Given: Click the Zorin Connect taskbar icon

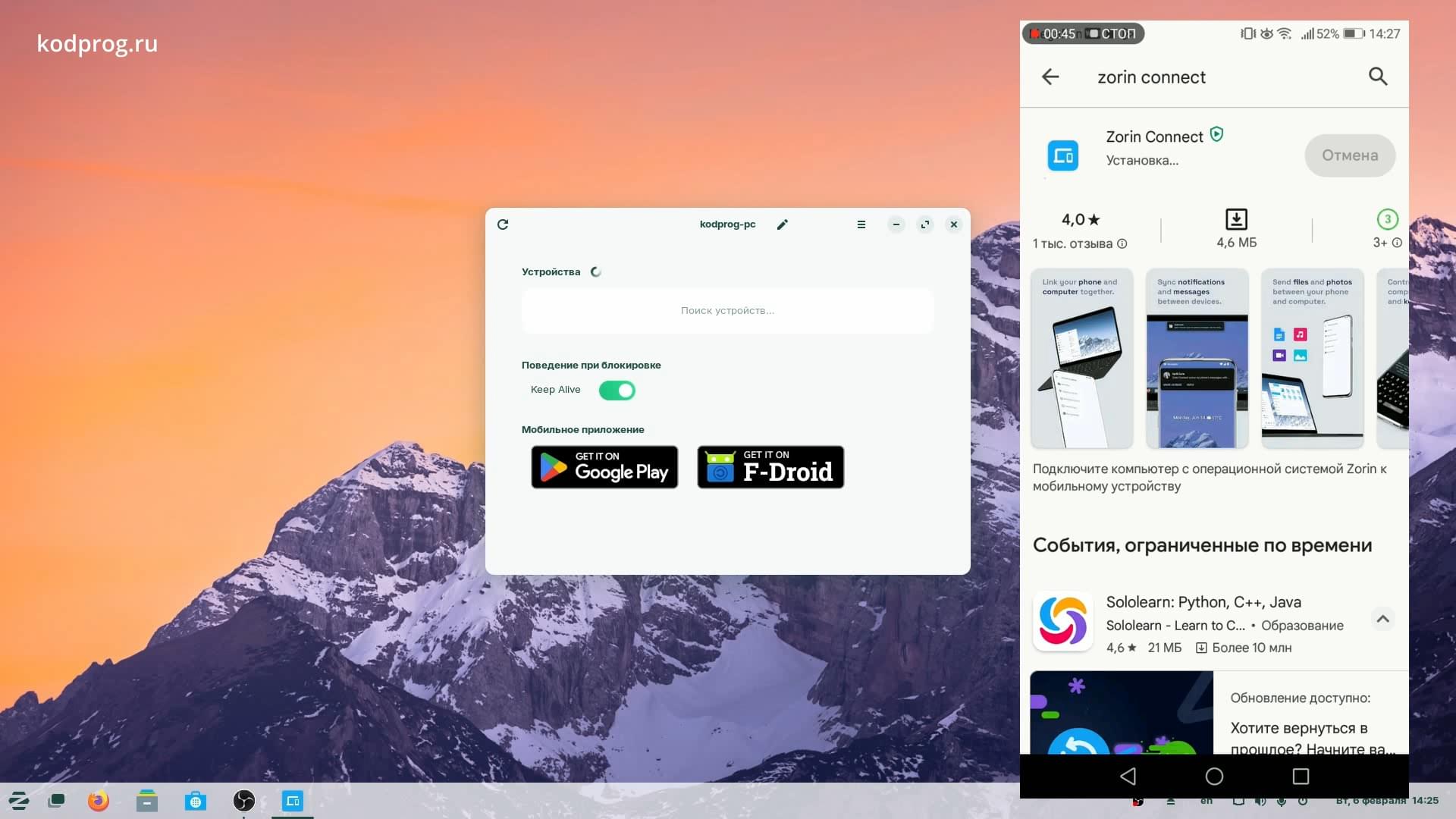Looking at the screenshot, I should tap(292, 801).
